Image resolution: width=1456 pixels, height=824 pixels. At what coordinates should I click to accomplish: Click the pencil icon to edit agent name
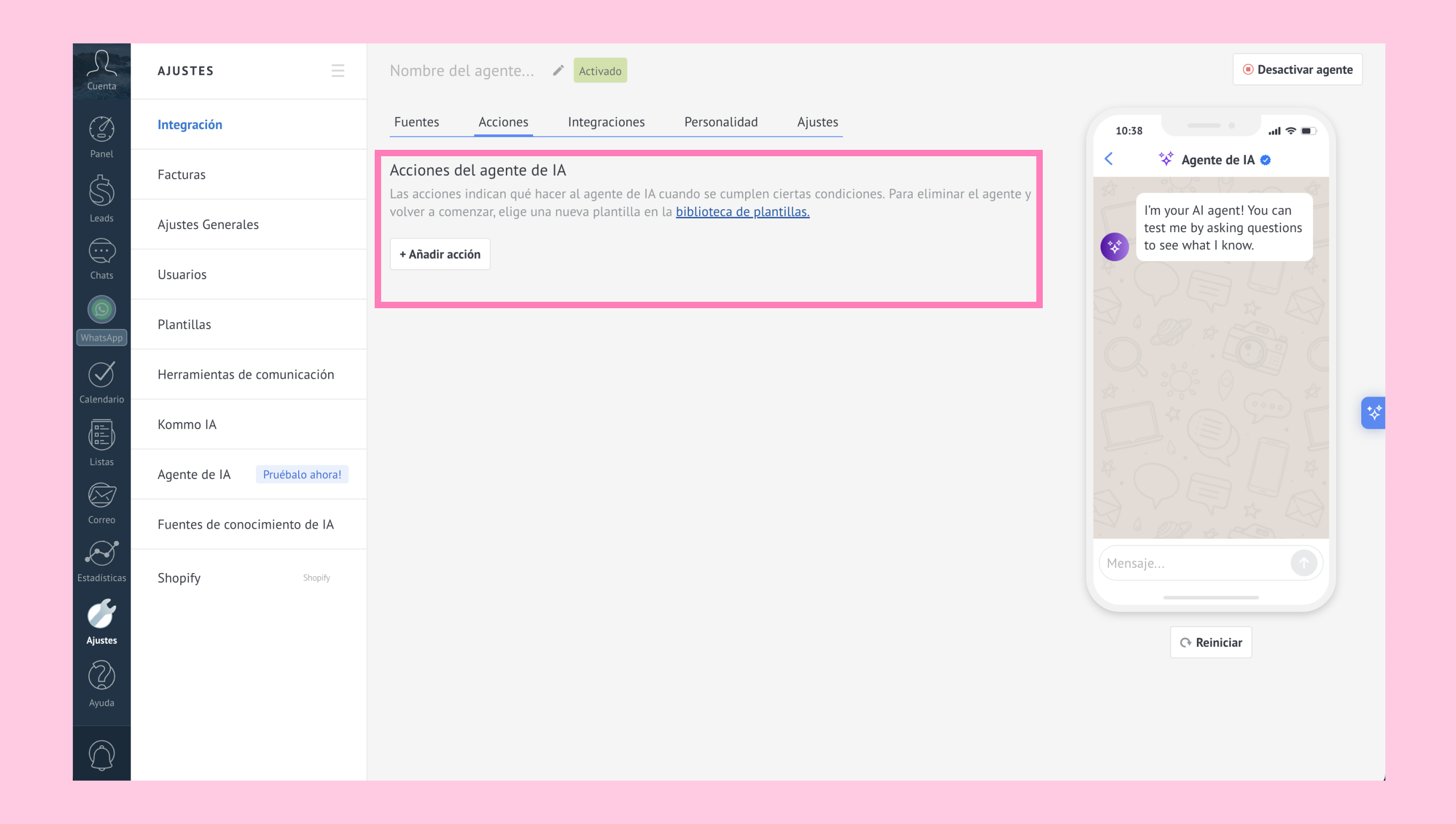[558, 70]
